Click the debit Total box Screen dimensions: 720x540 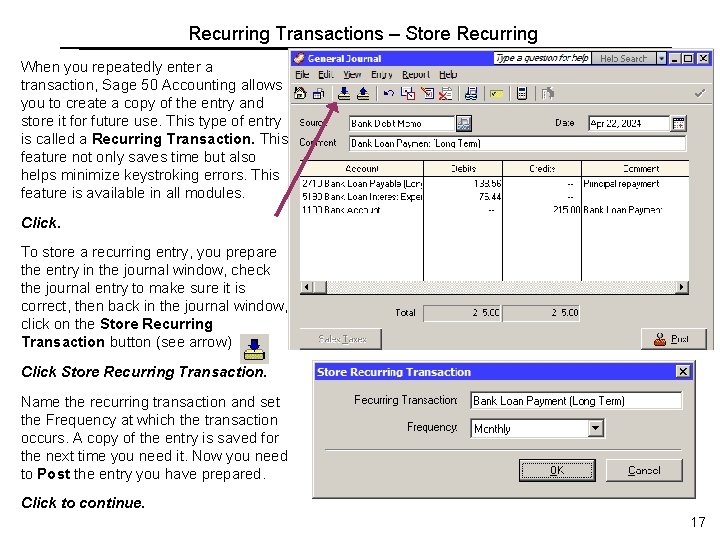click(x=462, y=313)
